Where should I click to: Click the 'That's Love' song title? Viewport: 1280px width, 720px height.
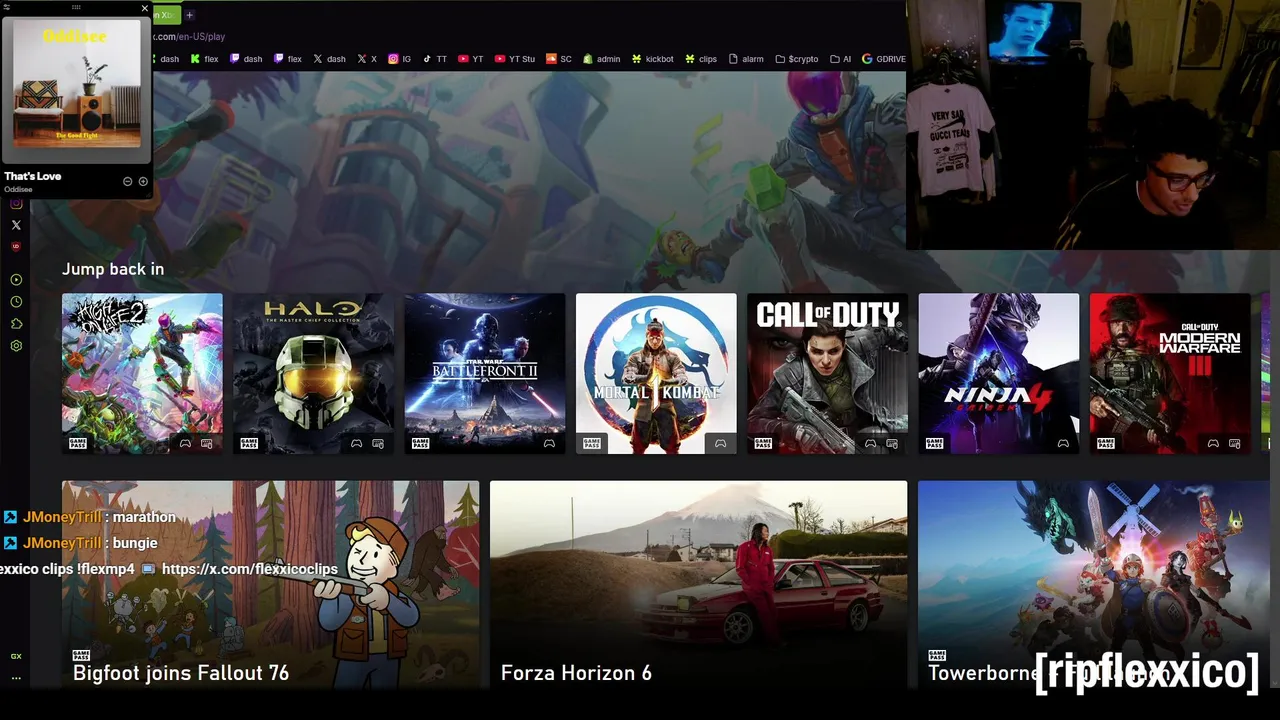[33, 176]
